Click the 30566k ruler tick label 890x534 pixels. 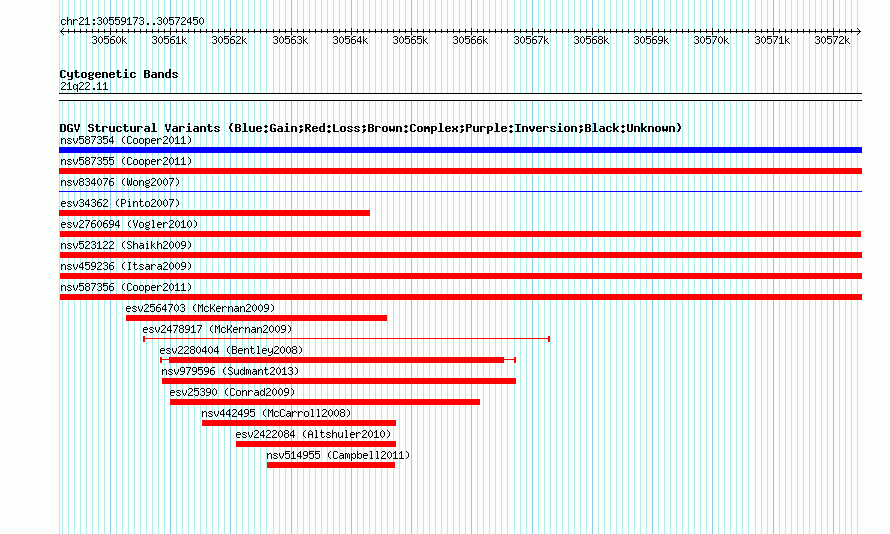[470, 40]
